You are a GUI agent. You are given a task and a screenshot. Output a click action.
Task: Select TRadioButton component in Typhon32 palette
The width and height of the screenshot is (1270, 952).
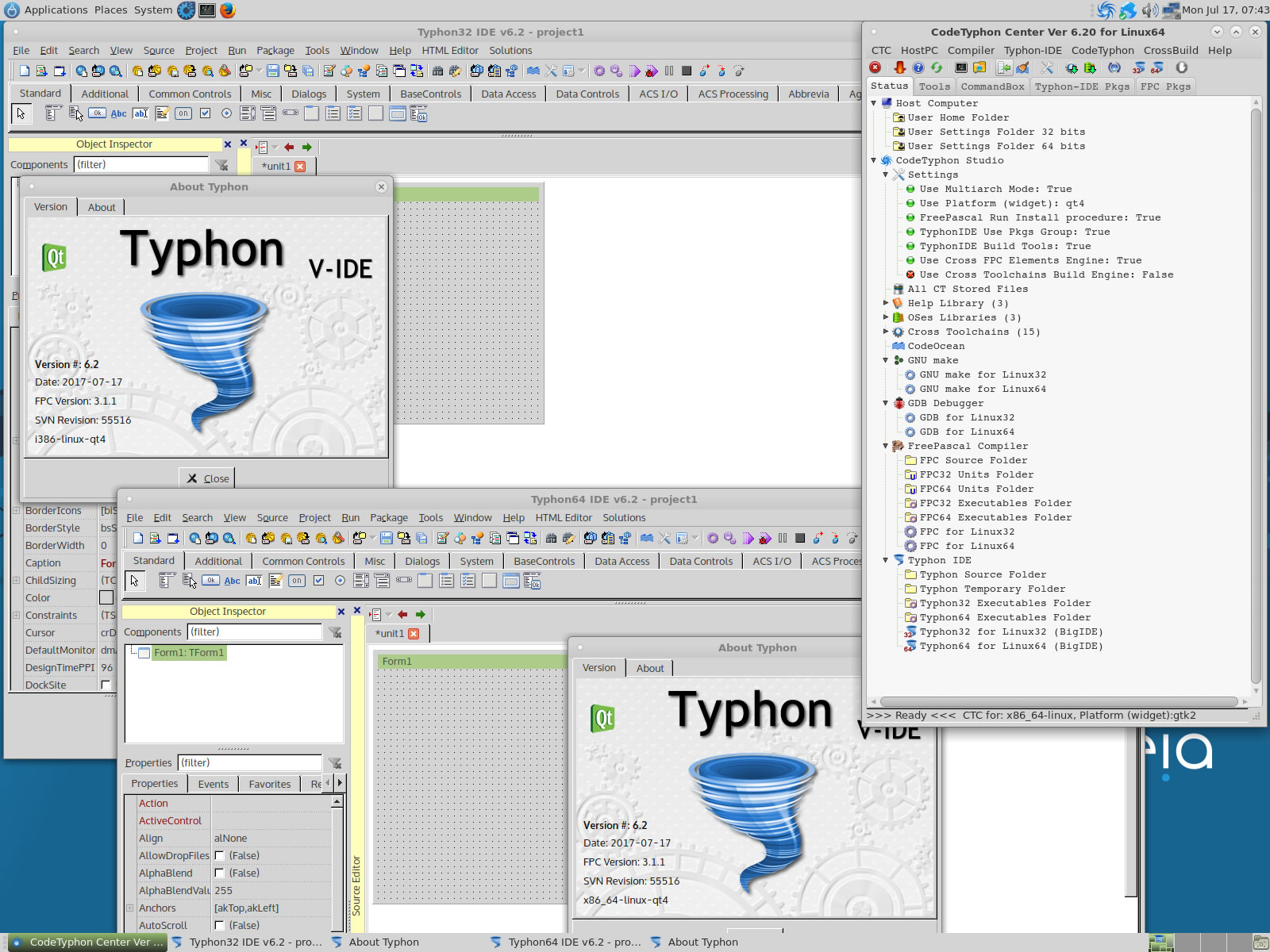pos(226,113)
